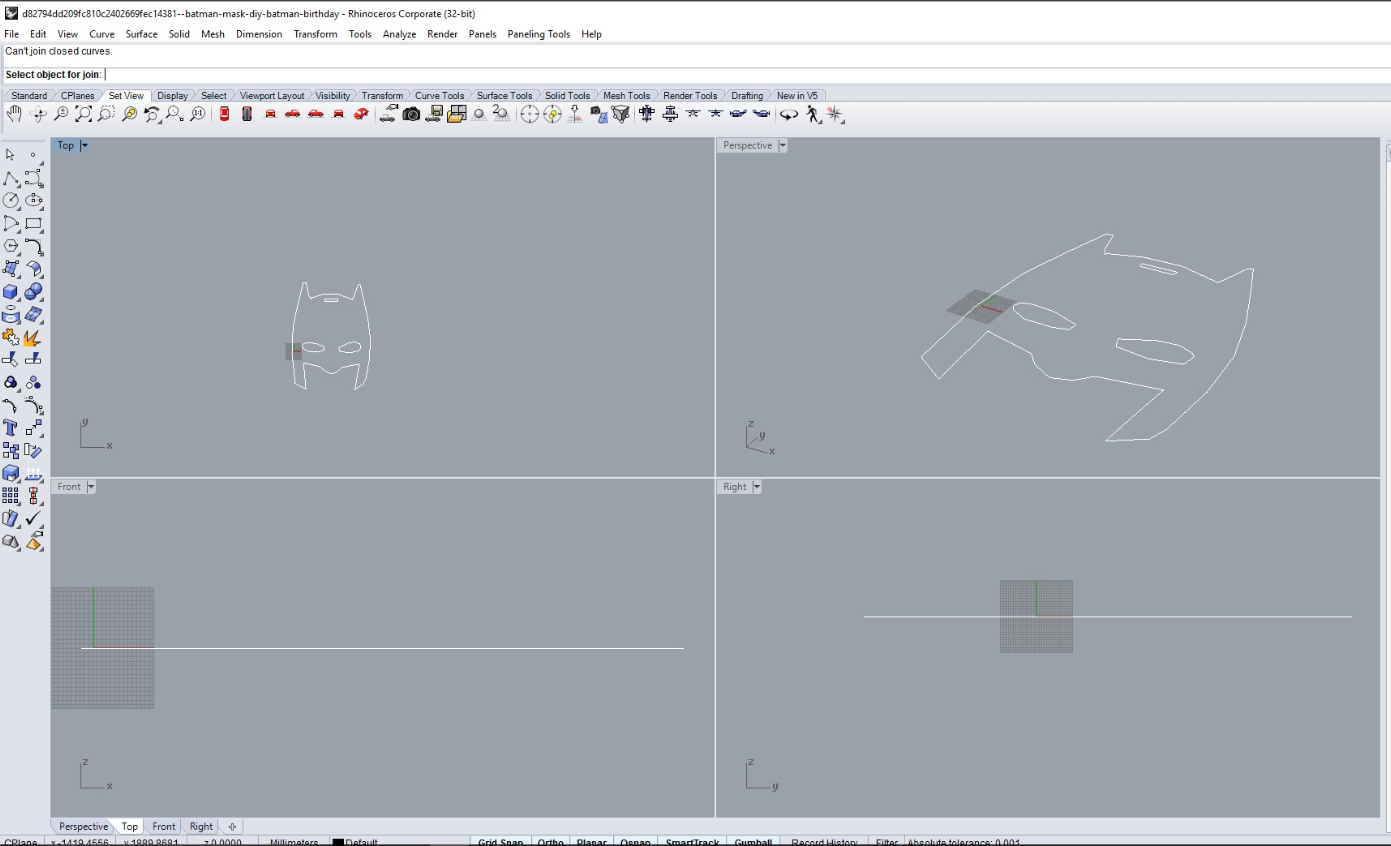Click the Millimeters units status pane

[x=294, y=842]
